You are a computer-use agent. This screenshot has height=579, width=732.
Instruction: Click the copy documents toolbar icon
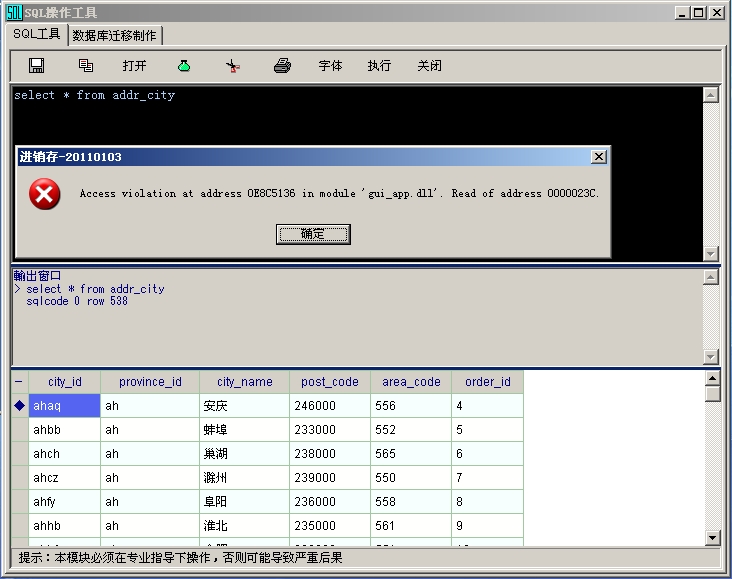click(86, 66)
